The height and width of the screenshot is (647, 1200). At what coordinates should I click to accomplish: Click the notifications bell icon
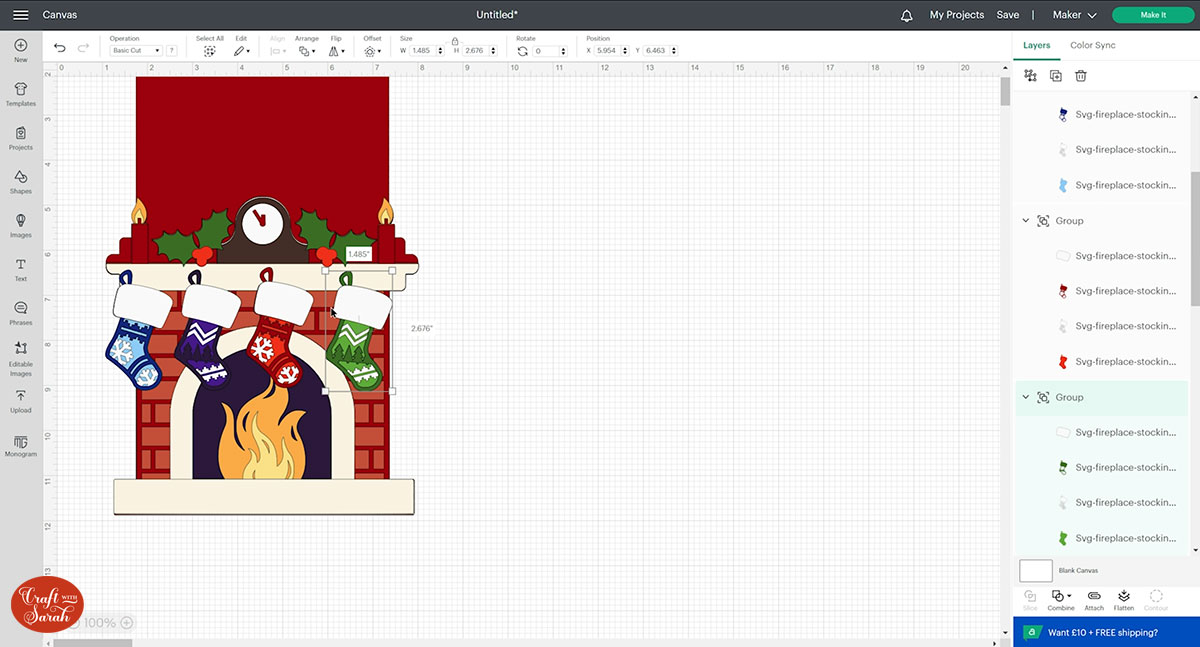(907, 15)
